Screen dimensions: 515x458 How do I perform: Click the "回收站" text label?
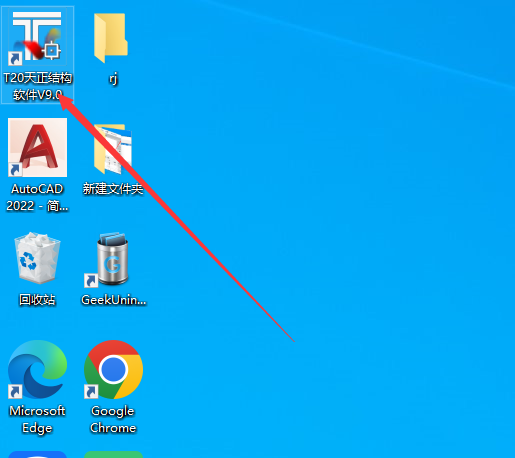[37, 300]
